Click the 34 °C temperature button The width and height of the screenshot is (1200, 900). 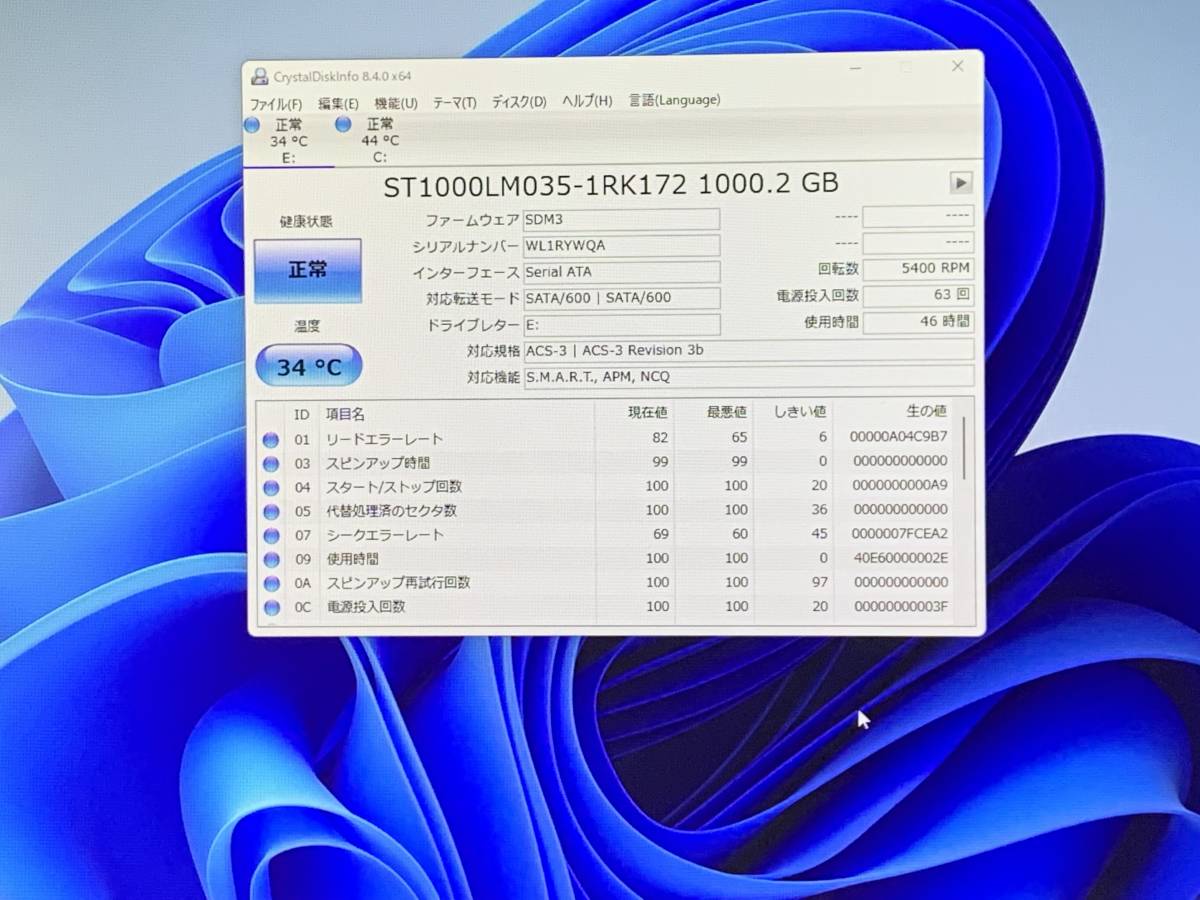click(309, 367)
